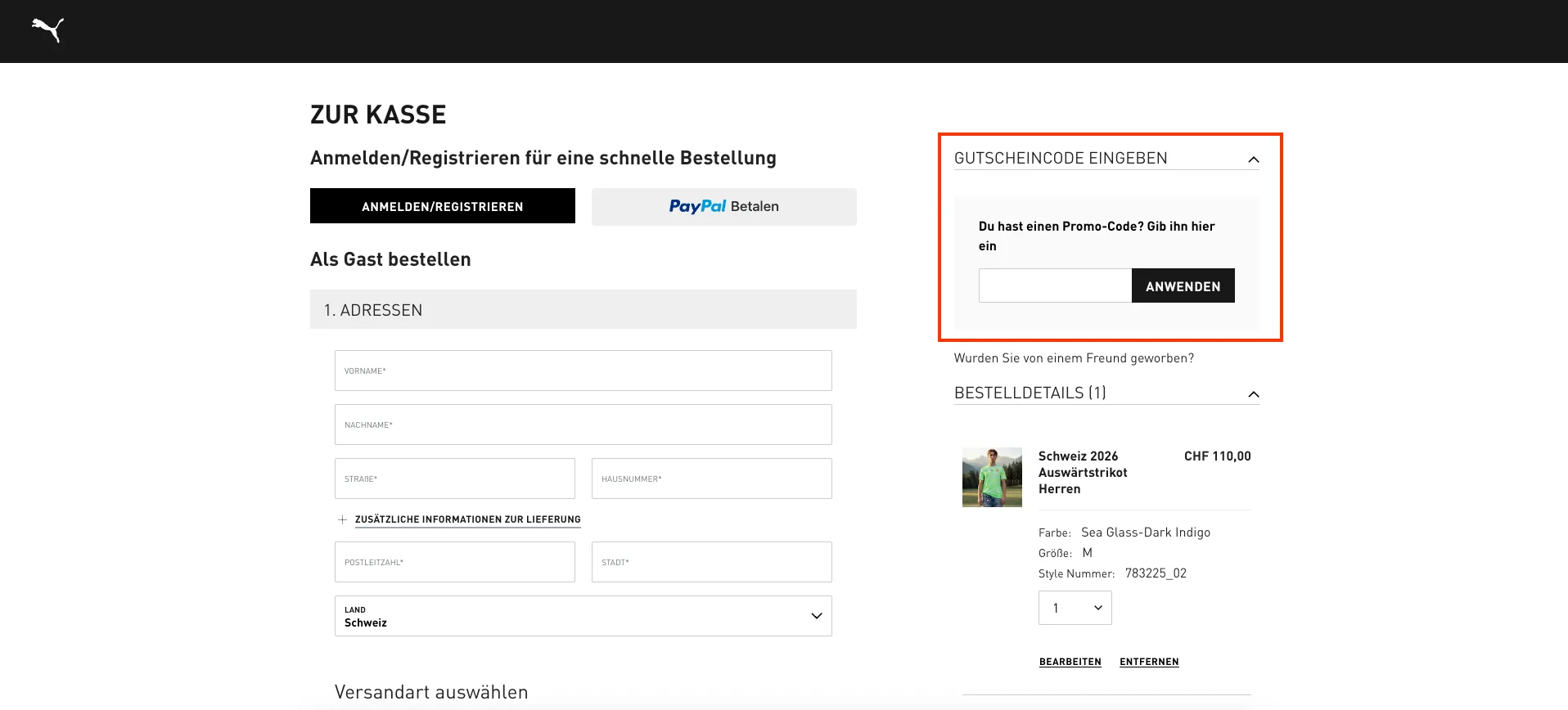This screenshot has height=710, width=1568.
Task: Click the plus icon beside Zusätzliche Informationen
Action: pyautogui.click(x=343, y=519)
